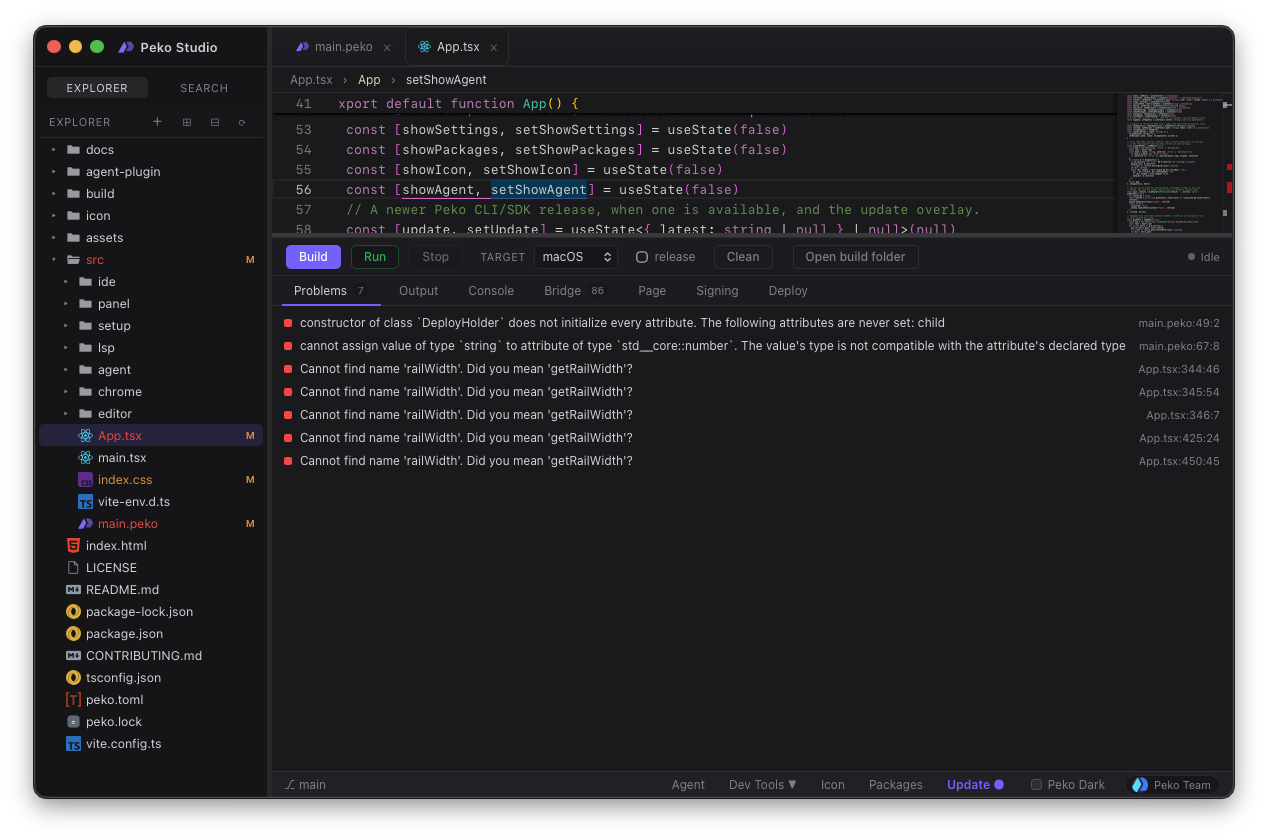Expand the docs folder
This screenshot has width=1268, height=840.
click(54, 150)
